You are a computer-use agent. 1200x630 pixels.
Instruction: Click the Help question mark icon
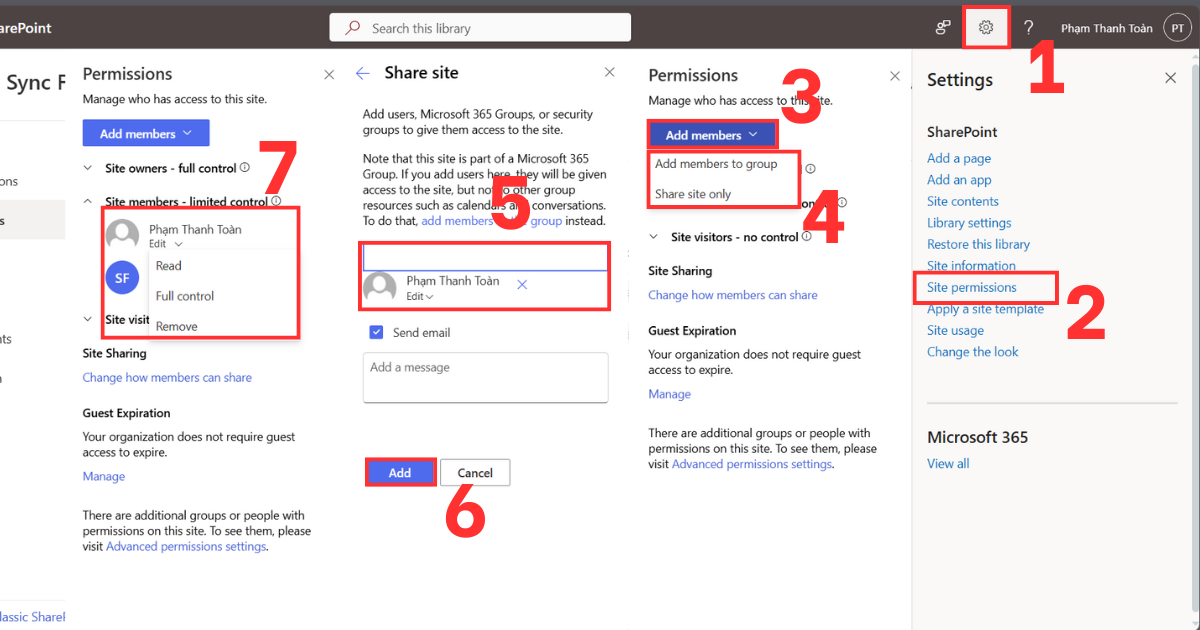click(1028, 27)
